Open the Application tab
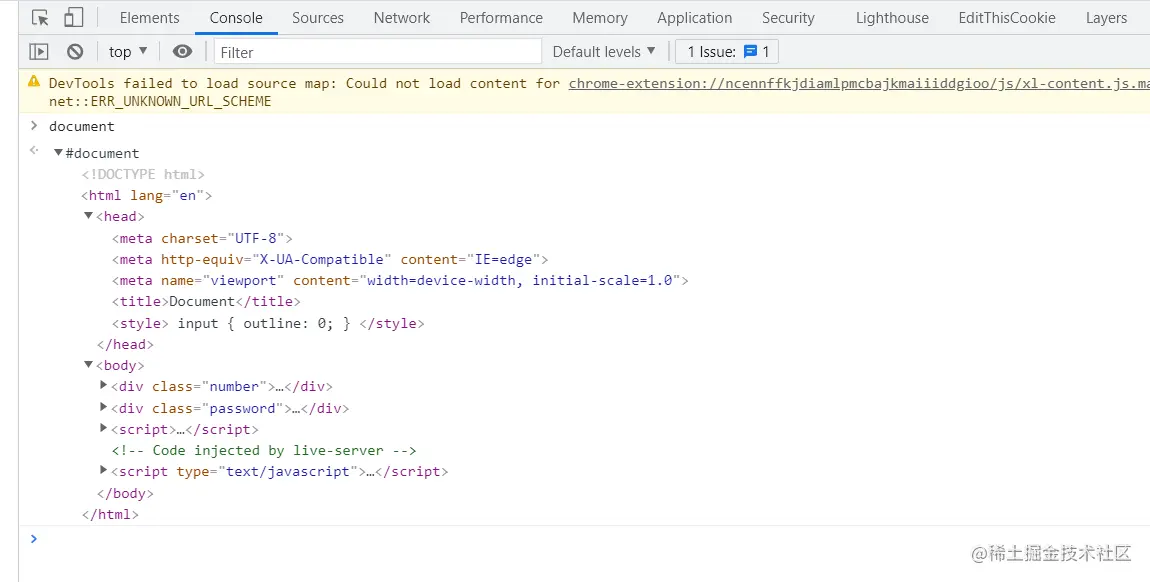The height and width of the screenshot is (582, 1150). [695, 18]
